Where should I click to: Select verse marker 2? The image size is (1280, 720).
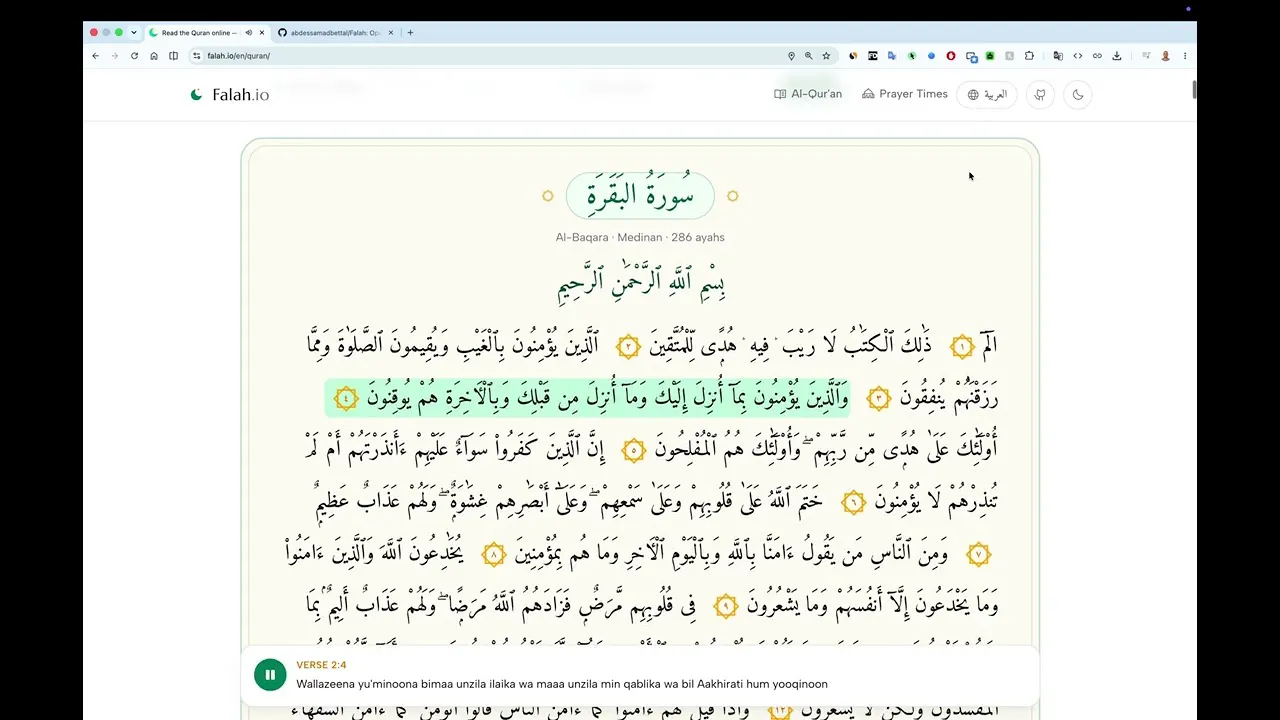pyautogui.click(x=627, y=347)
